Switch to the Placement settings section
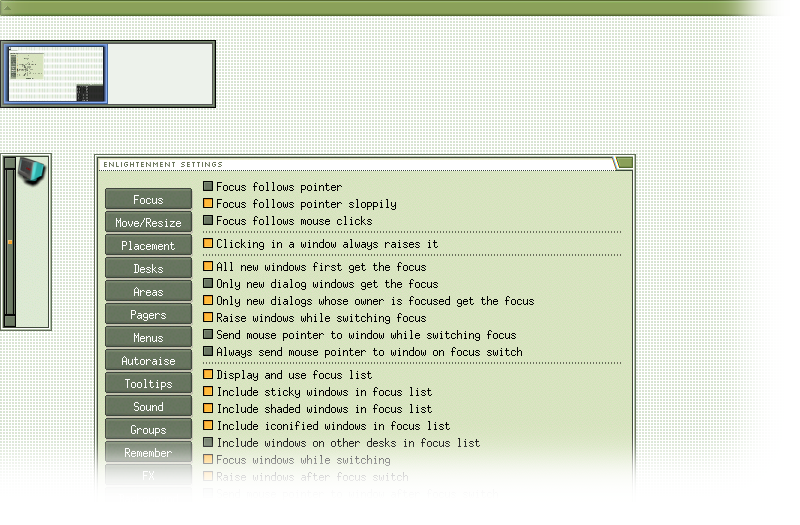The height and width of the screenshot is (525, 800). pyautogui.click(x=148, y=245)
